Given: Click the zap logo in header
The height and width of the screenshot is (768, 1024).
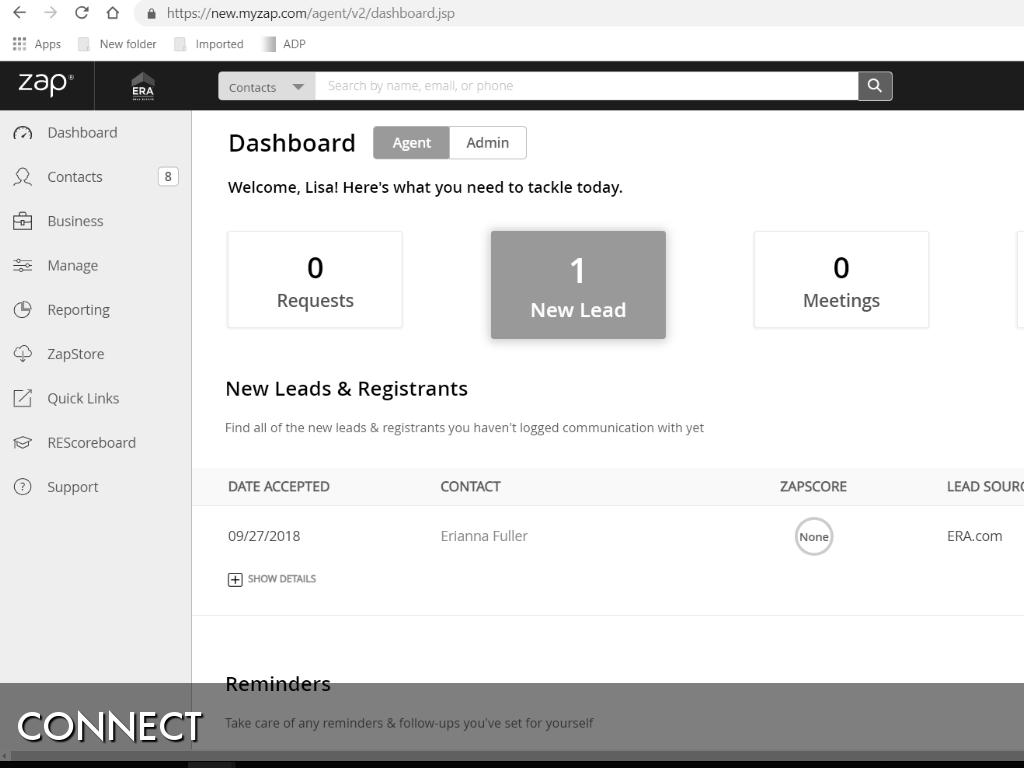Looking at the screenshot, I should click(x=46, y=85).
